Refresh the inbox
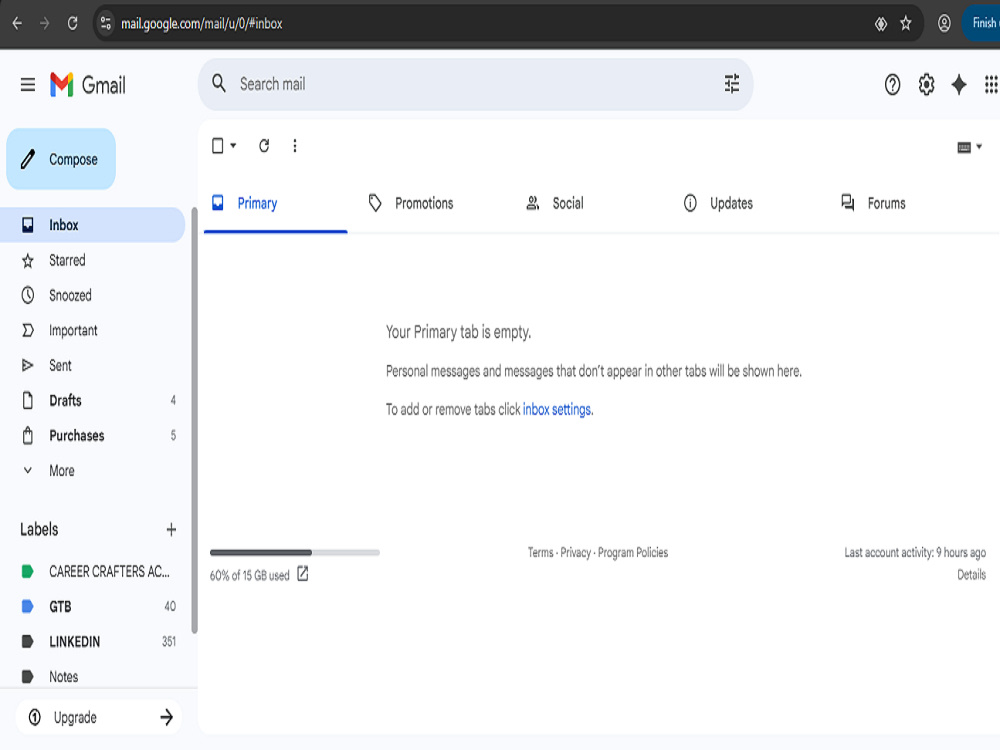Image resolution: width=1000 pixels, height=750 pixels. coord(264,146)
